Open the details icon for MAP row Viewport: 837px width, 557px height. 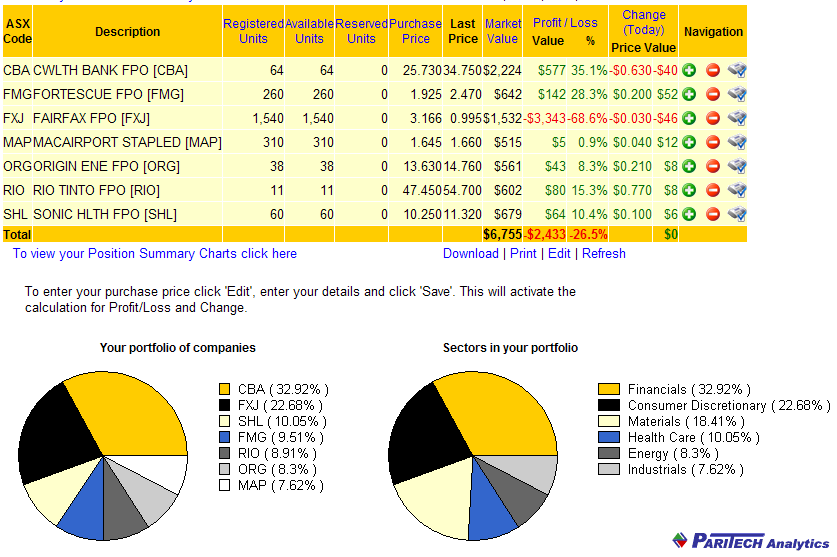[737, 142]
